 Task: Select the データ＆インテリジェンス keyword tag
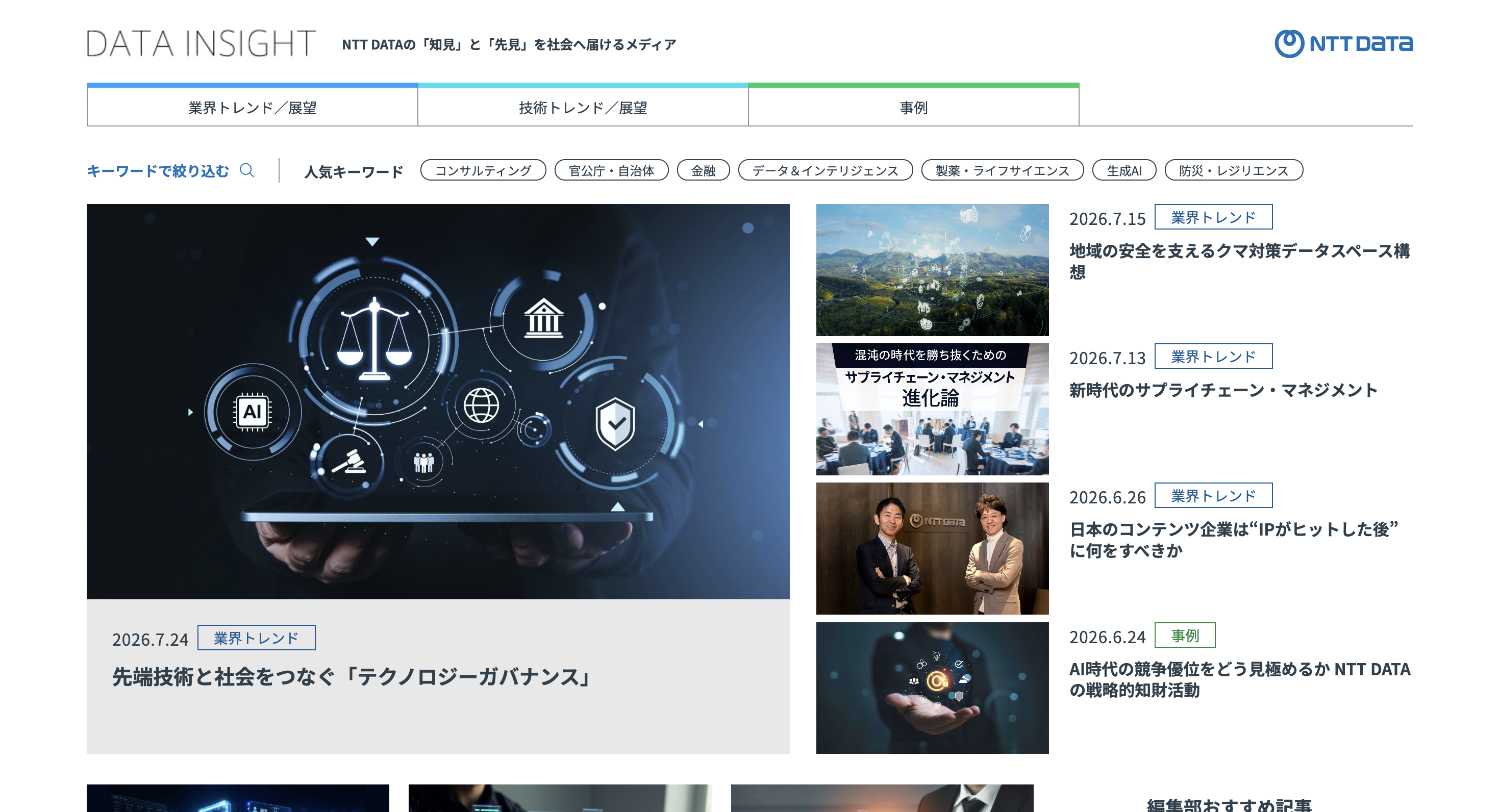point(825,170)
